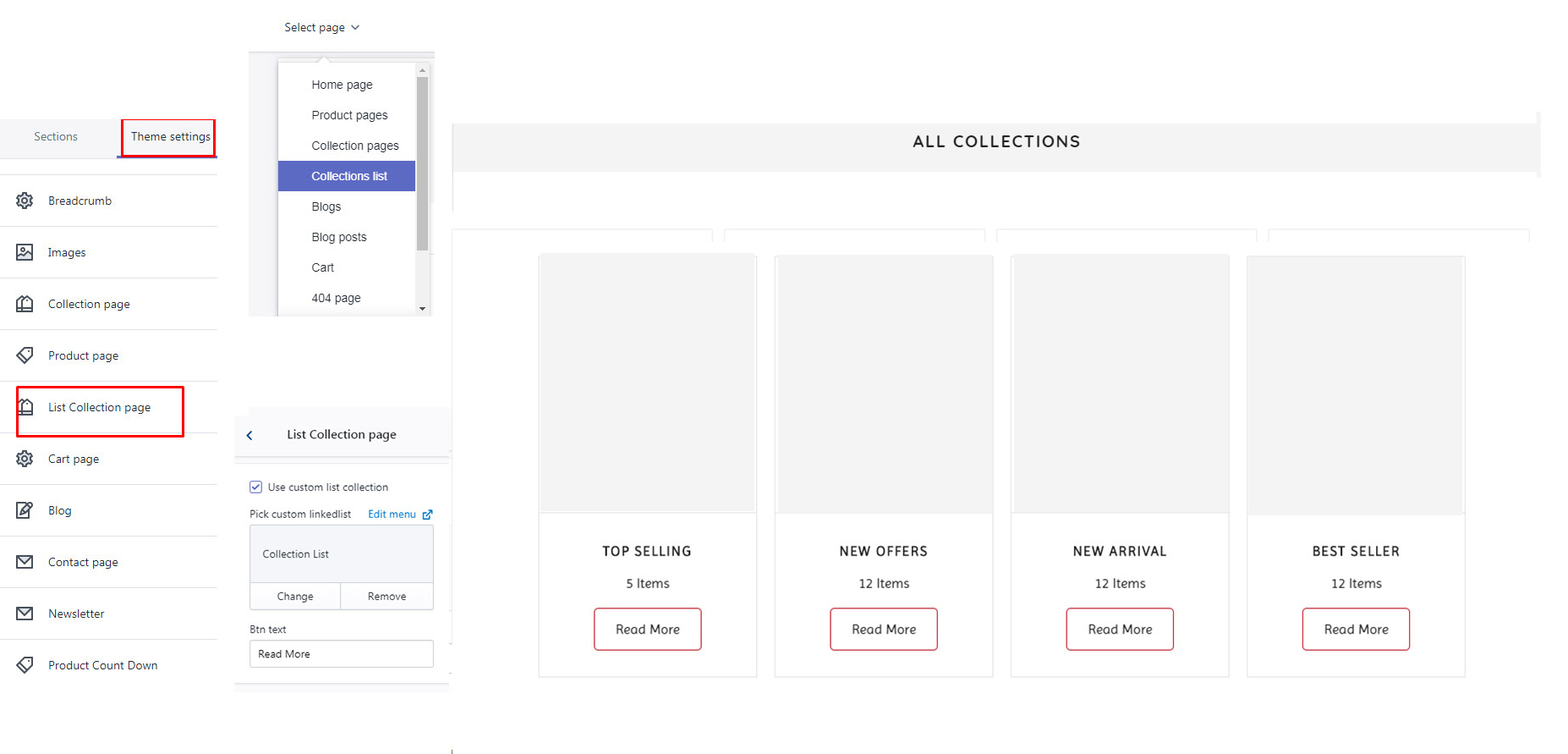
Task: Open the Product page settings row
Action: coord(108,355)
